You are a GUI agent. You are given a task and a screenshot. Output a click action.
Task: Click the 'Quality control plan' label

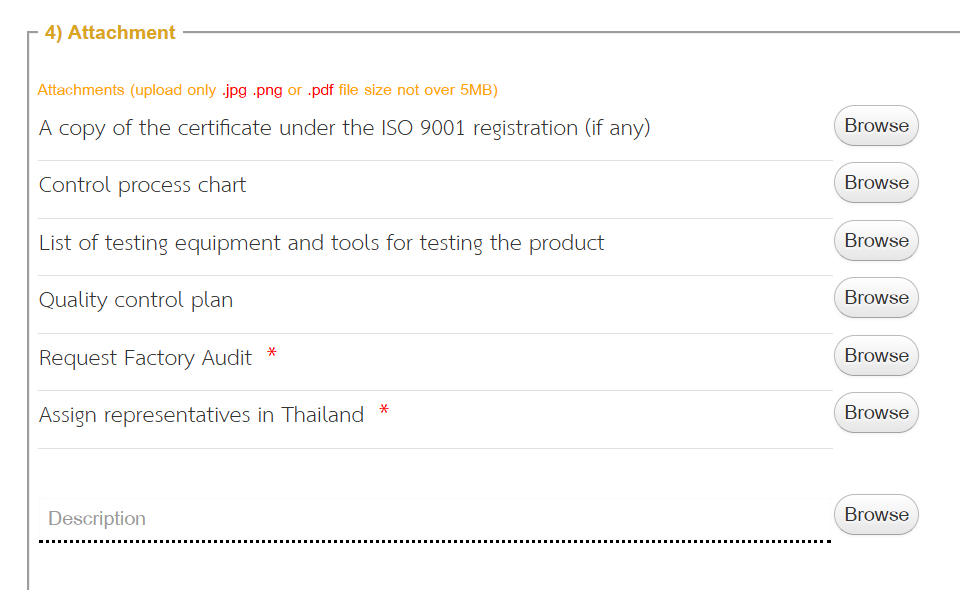[x=136, y=300]
